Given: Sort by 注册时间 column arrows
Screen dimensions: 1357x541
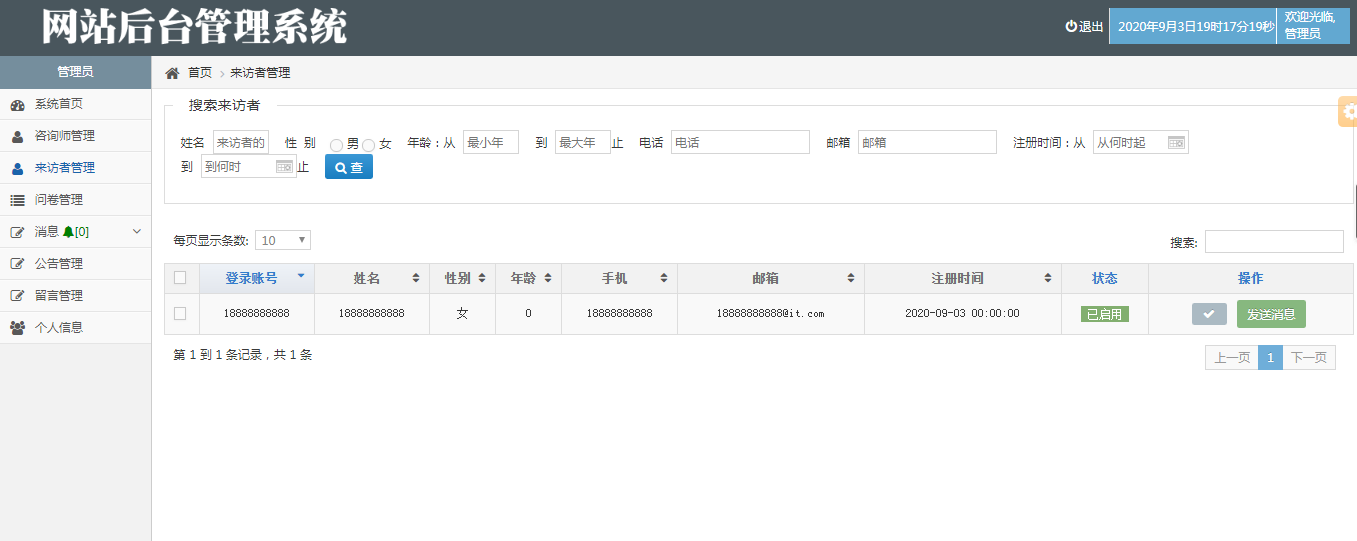Looking at the screenshot, I should 1048,279.
